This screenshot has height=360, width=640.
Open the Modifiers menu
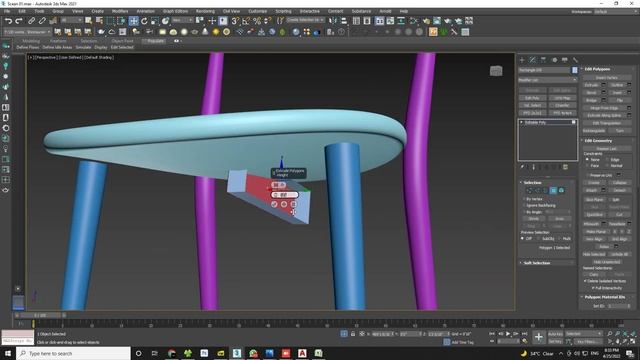coord(120,11)
